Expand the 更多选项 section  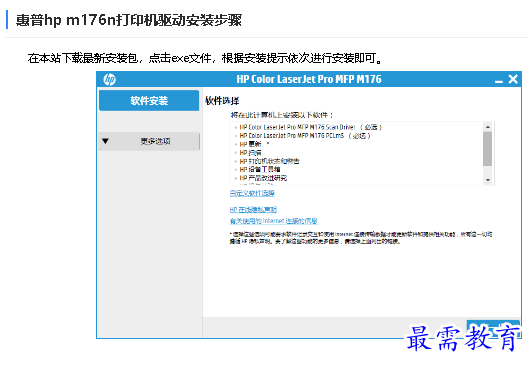coord(149,141)
